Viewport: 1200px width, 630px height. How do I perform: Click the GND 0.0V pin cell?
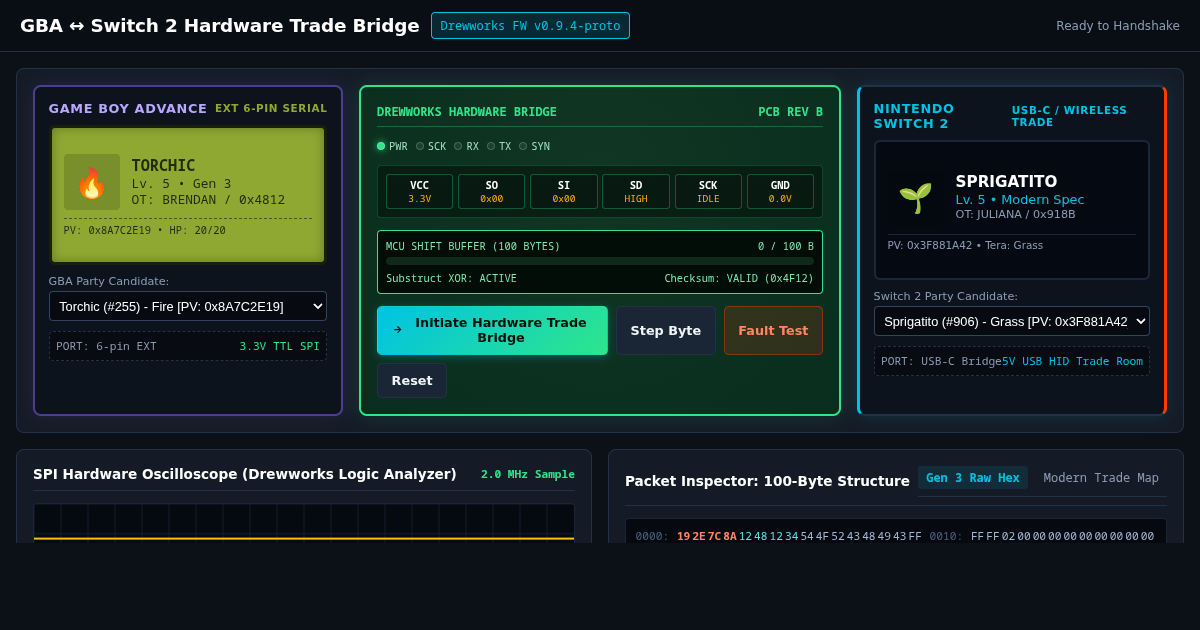tap(780, 191)
